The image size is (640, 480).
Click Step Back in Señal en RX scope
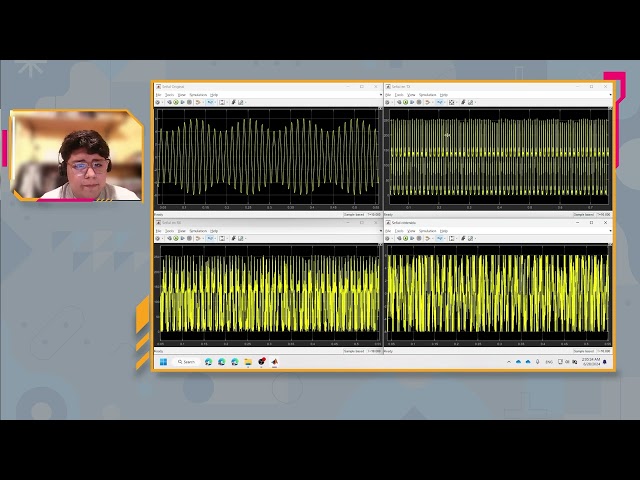point(169,238)
